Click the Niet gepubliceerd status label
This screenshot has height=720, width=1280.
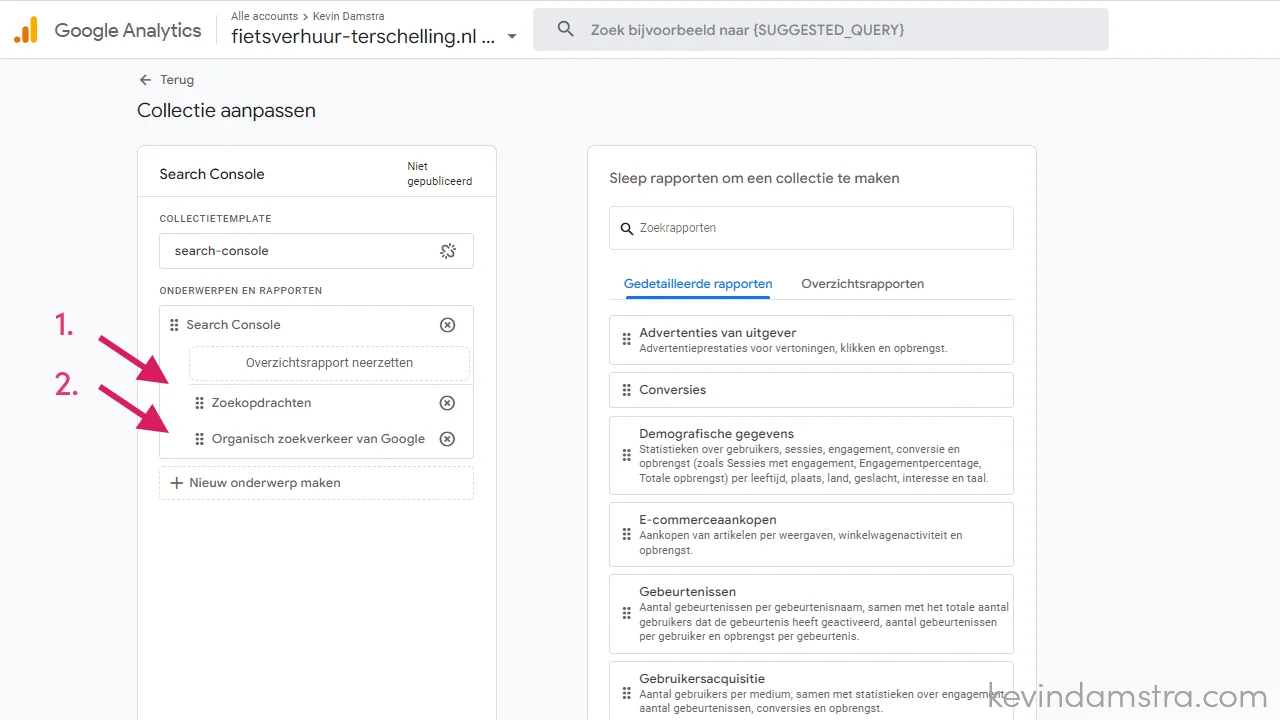pos(439,174)
